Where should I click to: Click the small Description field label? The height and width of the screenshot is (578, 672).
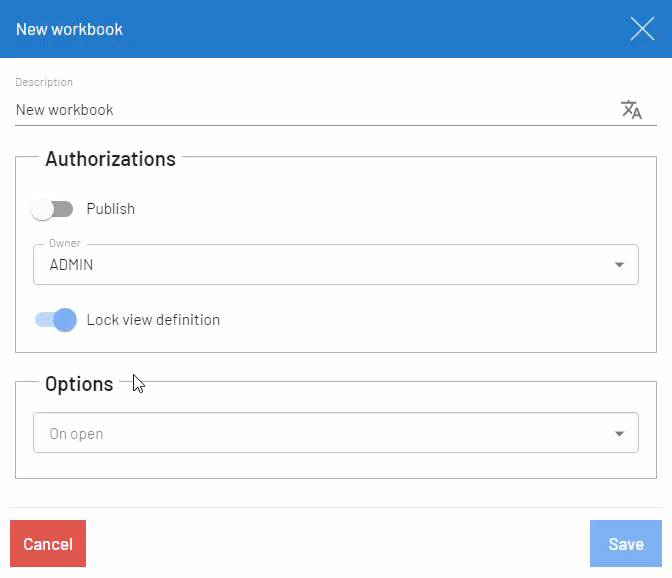44,82
